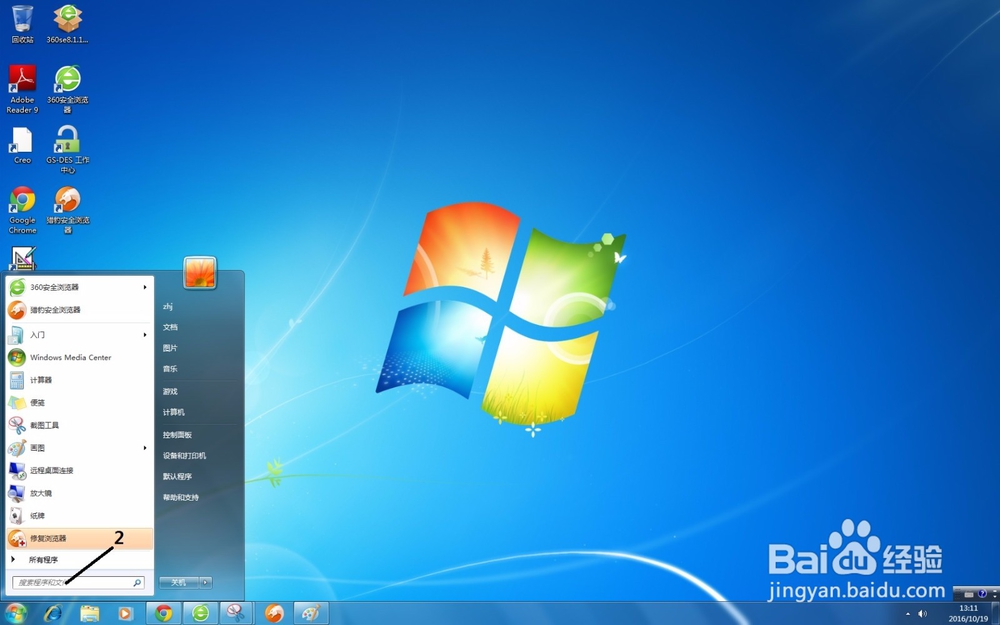This screenshot has width=1000, height=625.
Task: Switch to Paint on the taskbar
Action: [x=311, y=614]
